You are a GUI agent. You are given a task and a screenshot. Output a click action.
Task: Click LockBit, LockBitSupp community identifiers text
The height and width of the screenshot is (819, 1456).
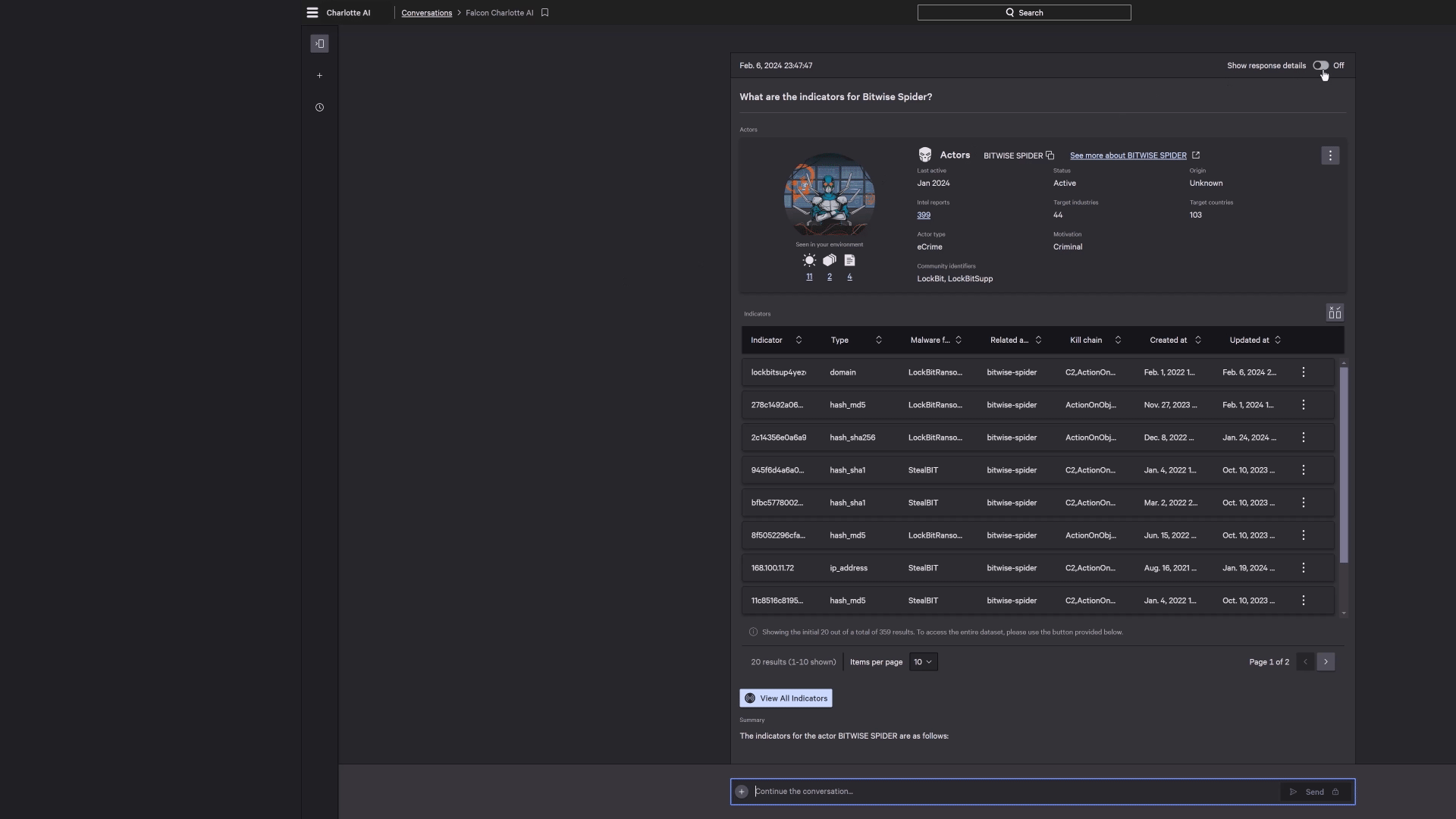955,279
